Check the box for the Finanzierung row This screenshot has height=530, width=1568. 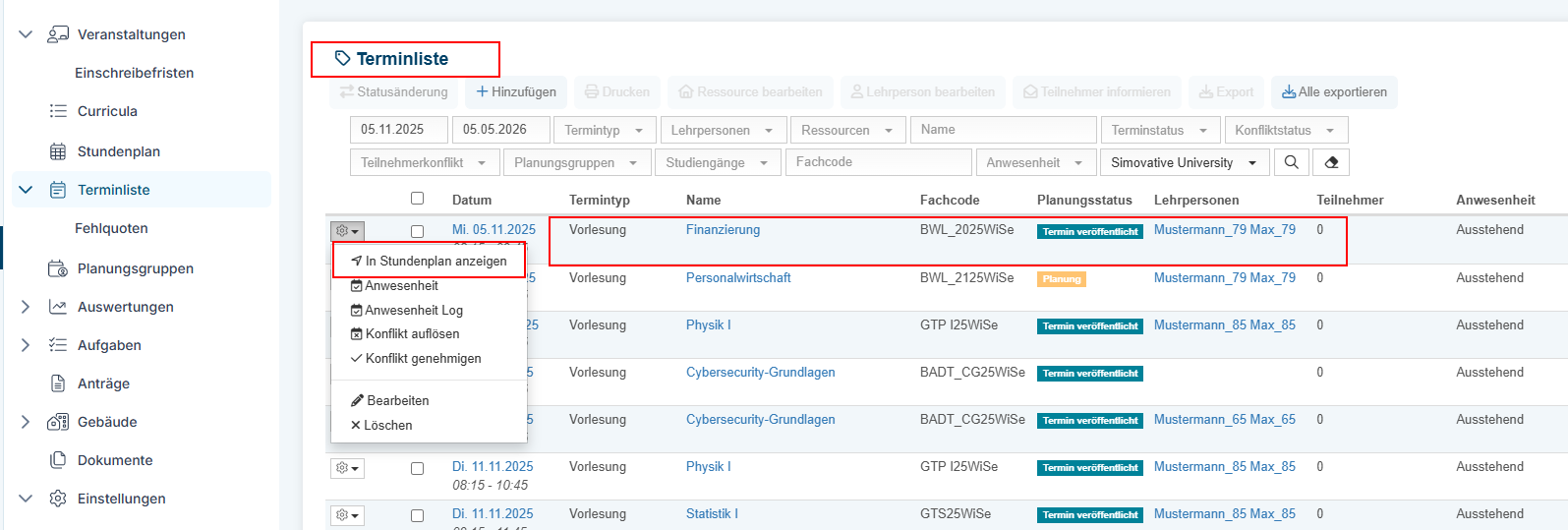[x=418, y=232]
